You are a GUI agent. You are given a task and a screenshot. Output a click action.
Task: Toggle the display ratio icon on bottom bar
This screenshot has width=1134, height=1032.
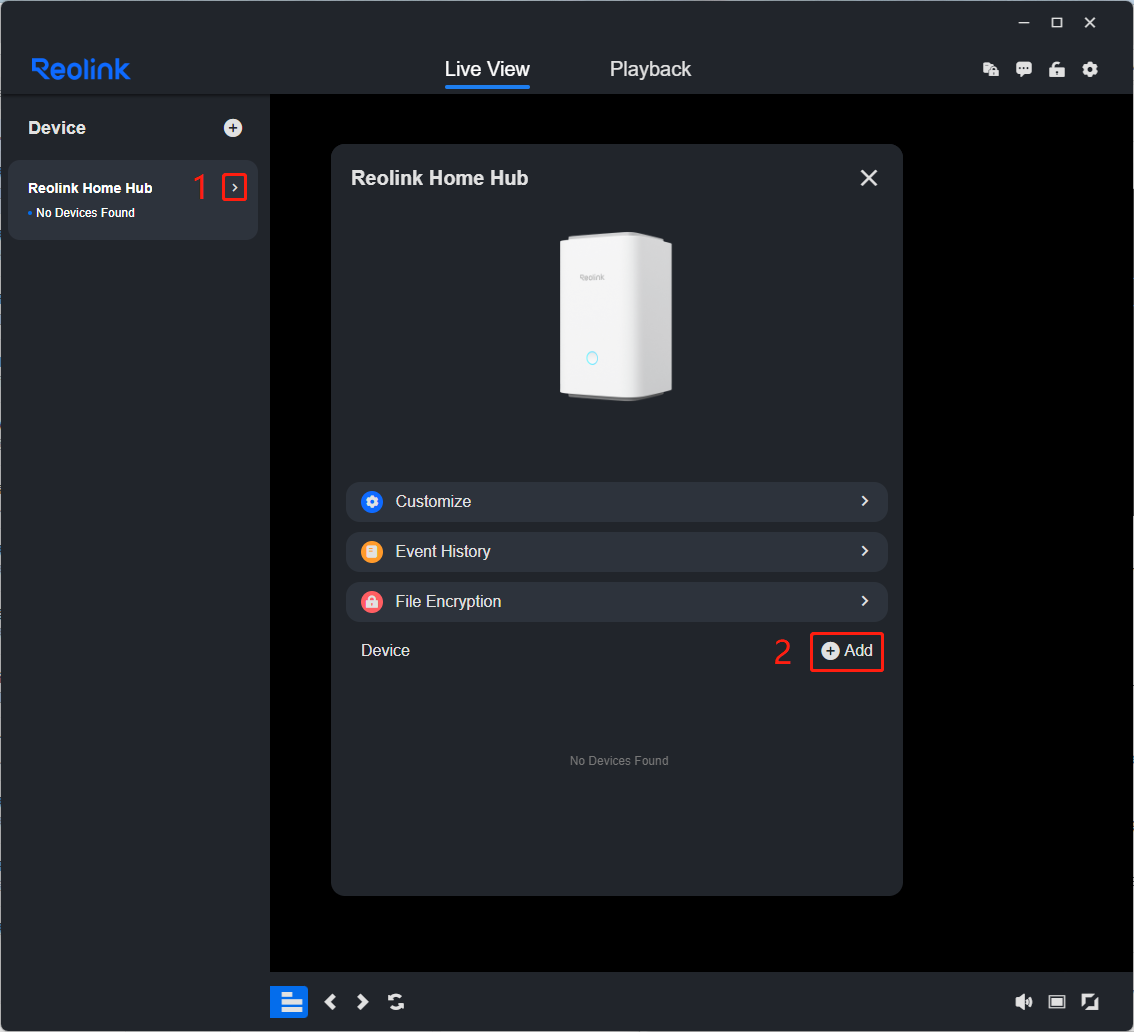point(1056,1001)
